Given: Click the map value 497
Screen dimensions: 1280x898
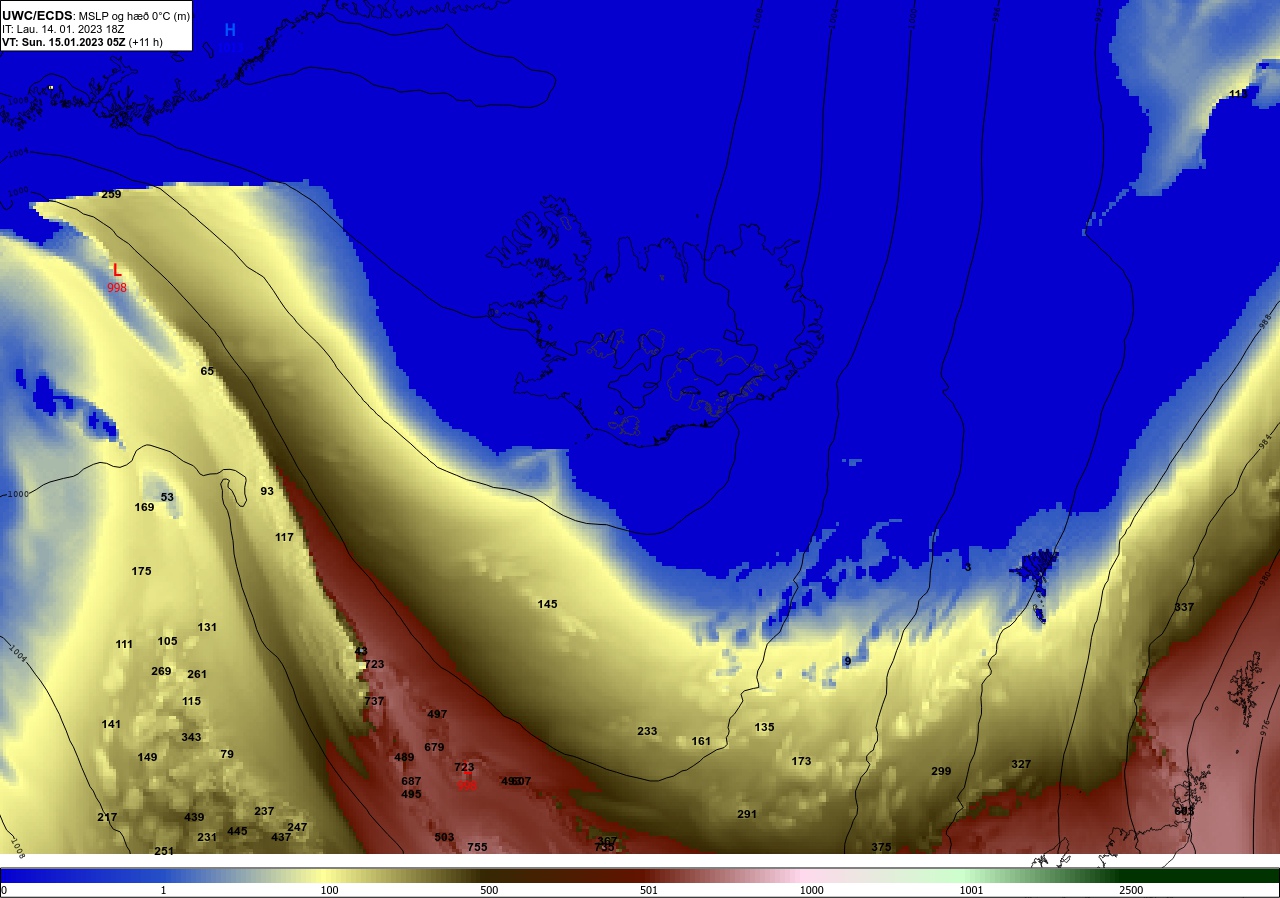Looking at the screenshot, I should [x=437, y=714].
